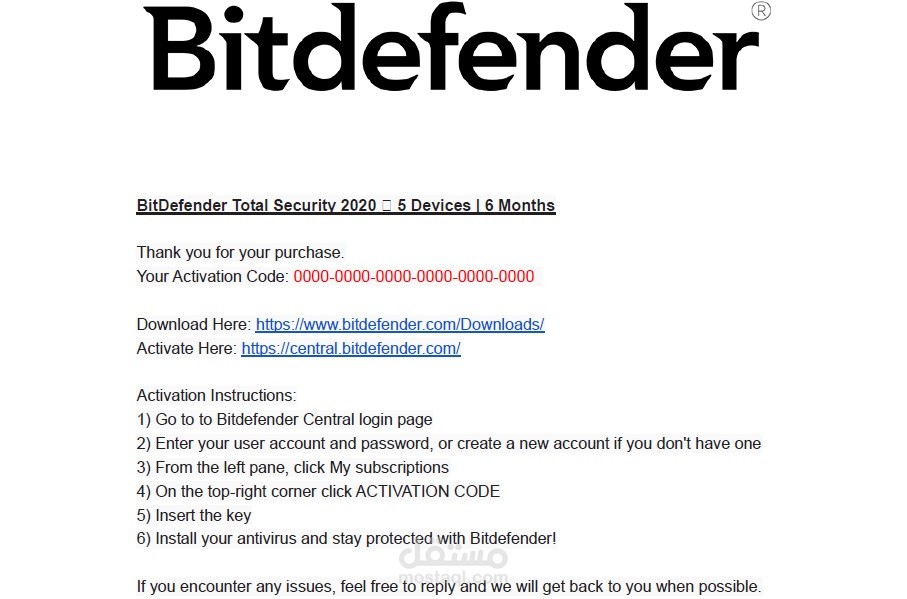Click the "Activation Instructions:" heading
This screenshot has height=599, width=907.
pos(216,395)
